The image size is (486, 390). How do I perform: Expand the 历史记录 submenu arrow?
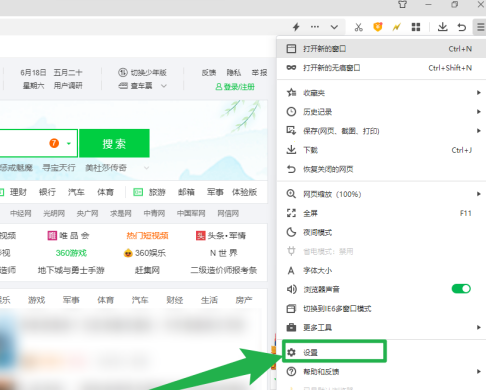(x=479, y=112)
